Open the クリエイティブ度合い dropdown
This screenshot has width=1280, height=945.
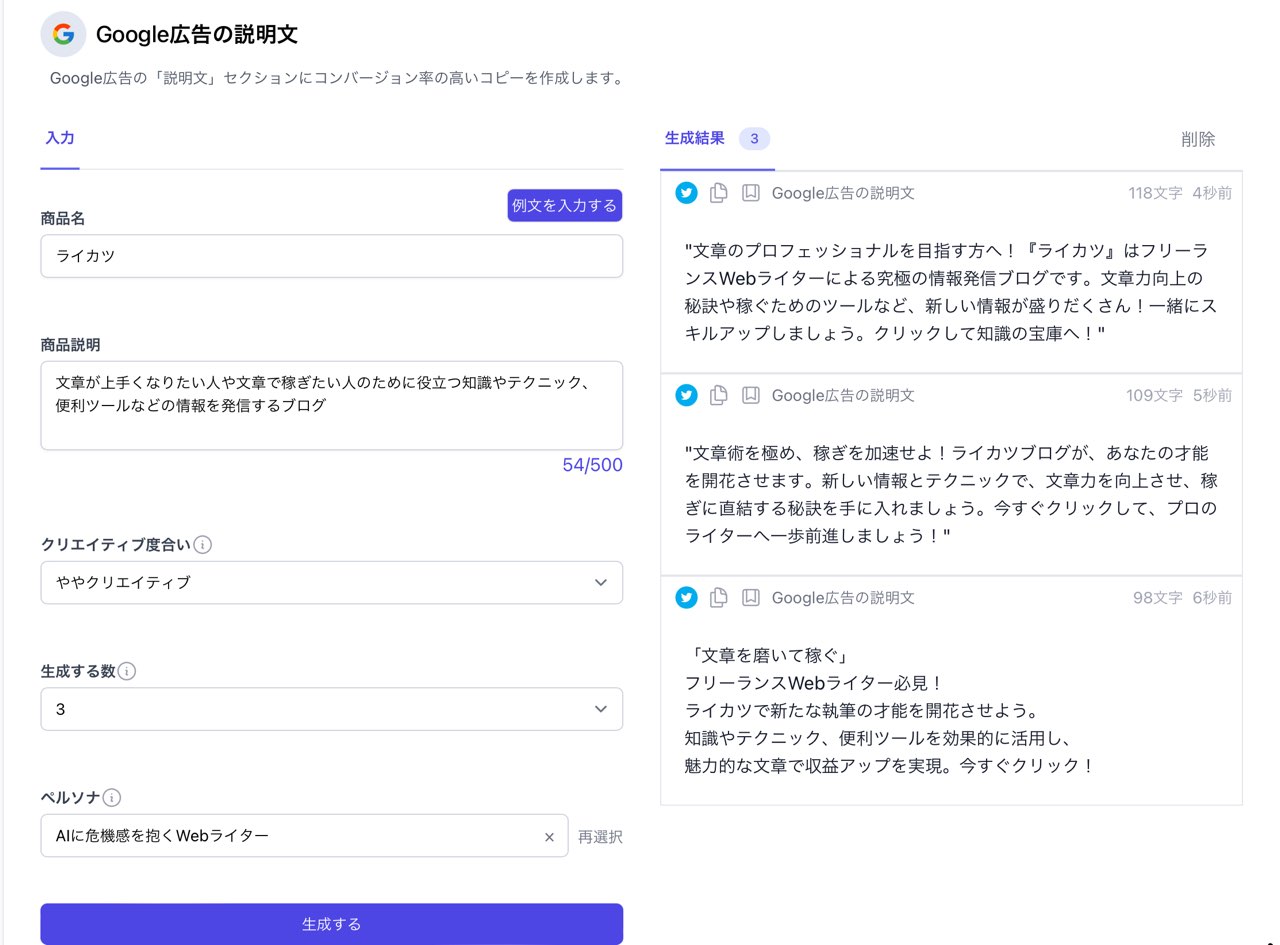(x=331, y=582)
